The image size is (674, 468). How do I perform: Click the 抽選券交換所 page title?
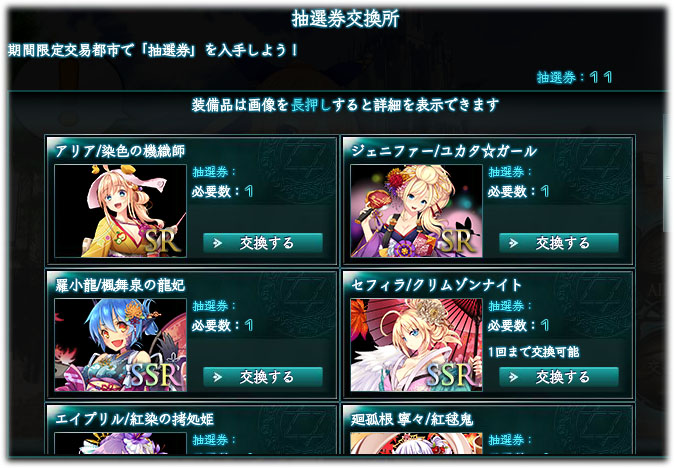pyautogui.click(x=346, y=19)
